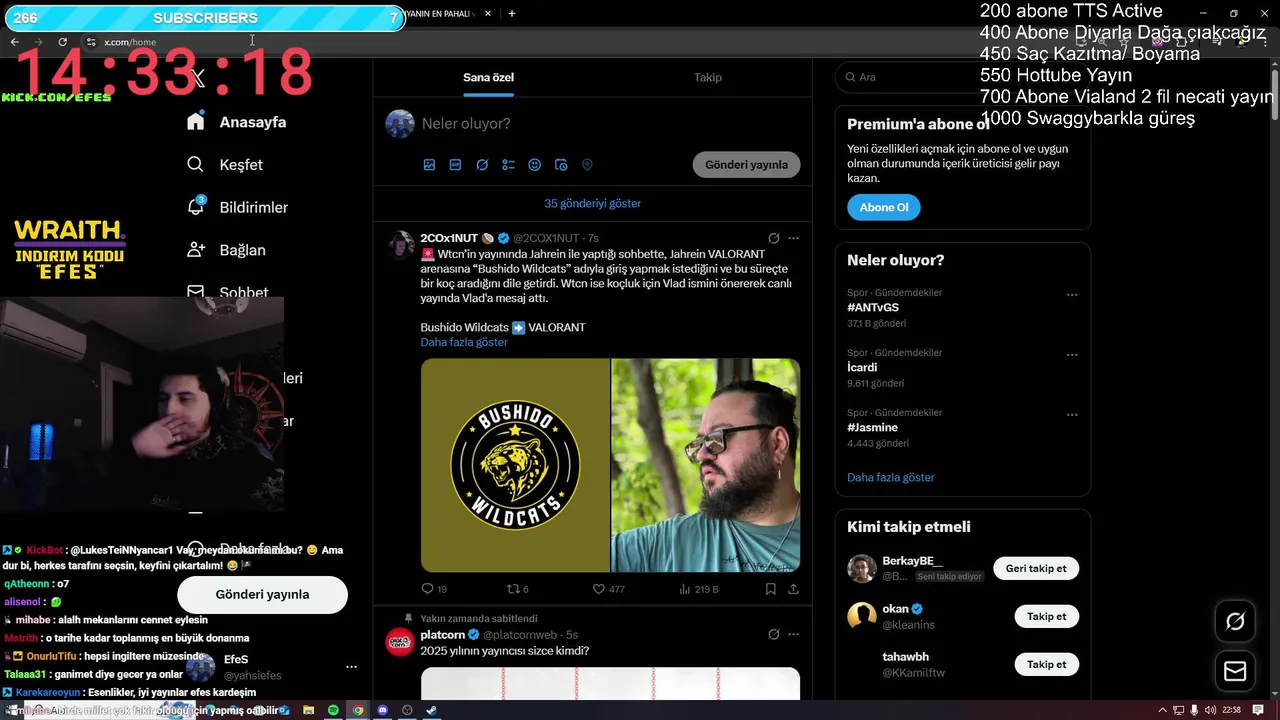Show the 35 new posts
The height and width of the screenshot is (720, 1280).
(593, 203)
